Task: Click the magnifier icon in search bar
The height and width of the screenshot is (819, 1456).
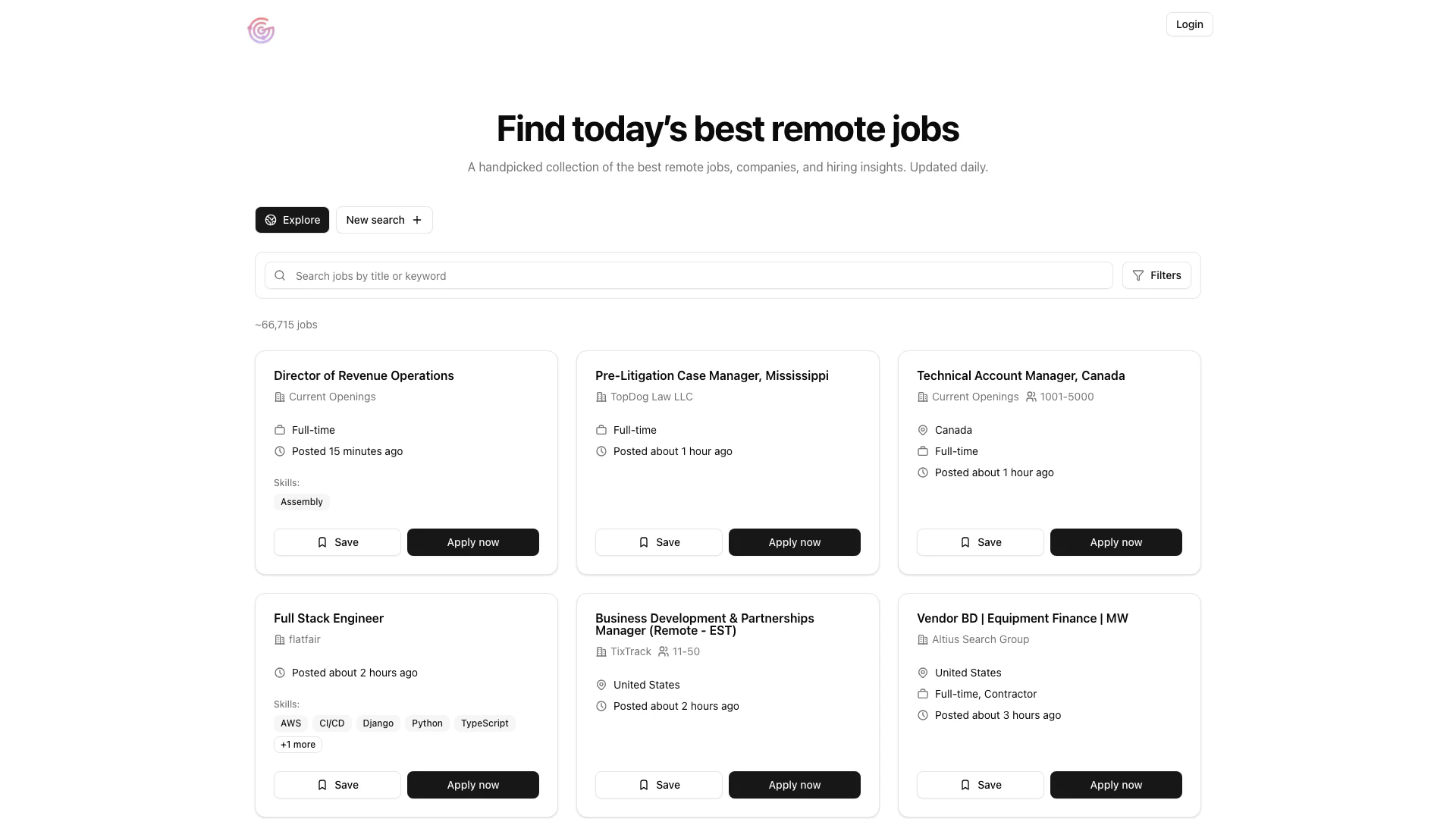Action: coord(280,276)
